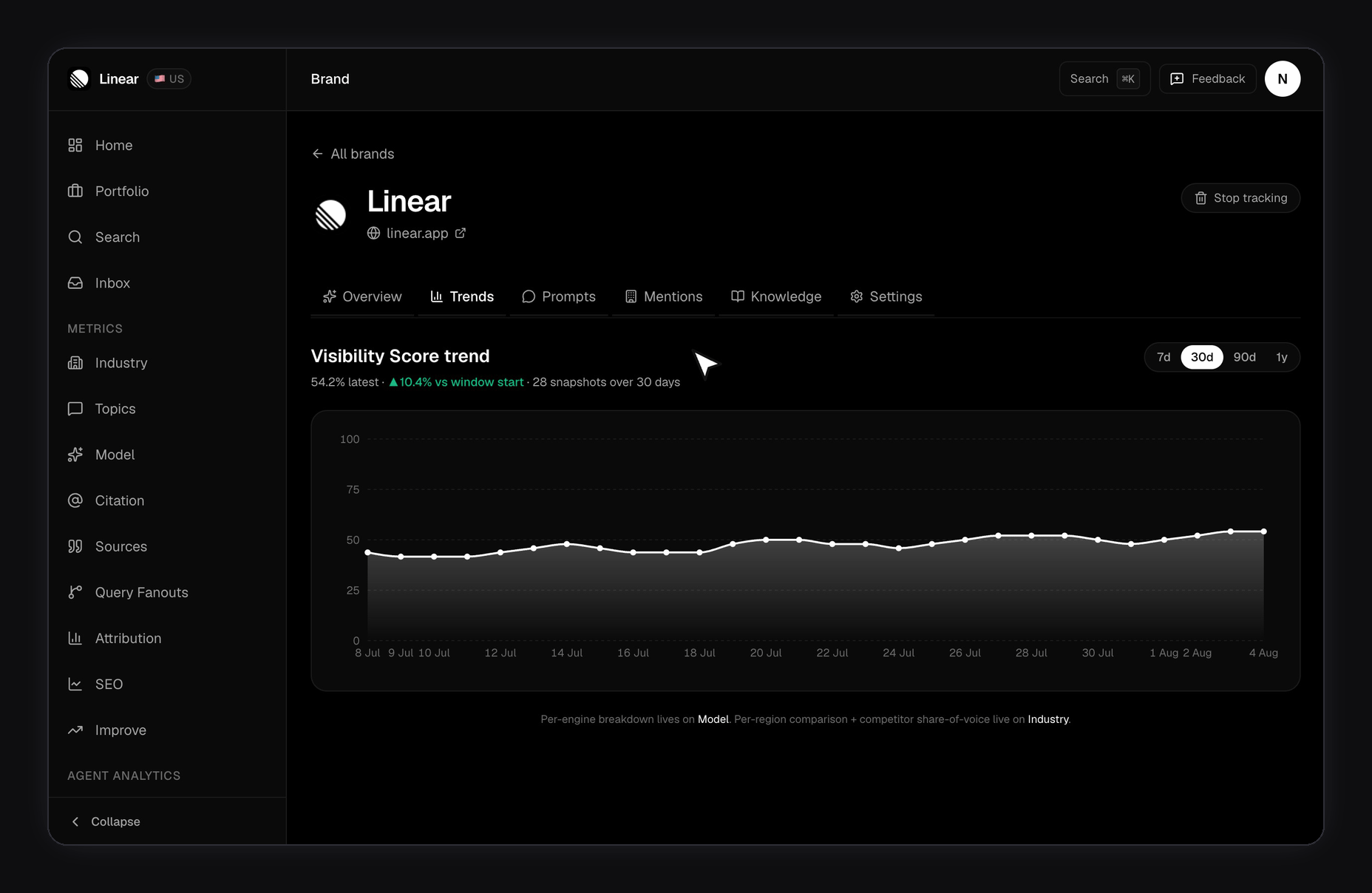The image size is (1372, 893).
Task: Open Home in the sidebar
Action: click(167, 146)
